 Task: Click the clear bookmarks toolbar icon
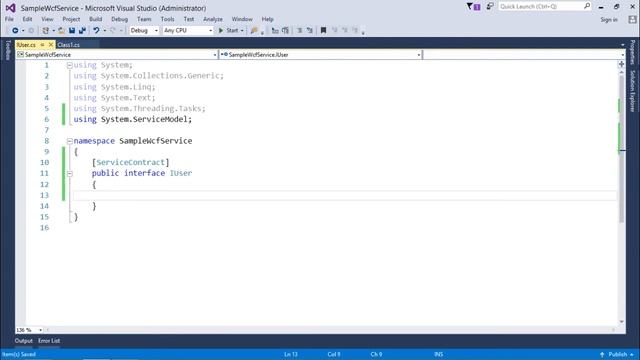pyautogui.click(x=355, y=31)
